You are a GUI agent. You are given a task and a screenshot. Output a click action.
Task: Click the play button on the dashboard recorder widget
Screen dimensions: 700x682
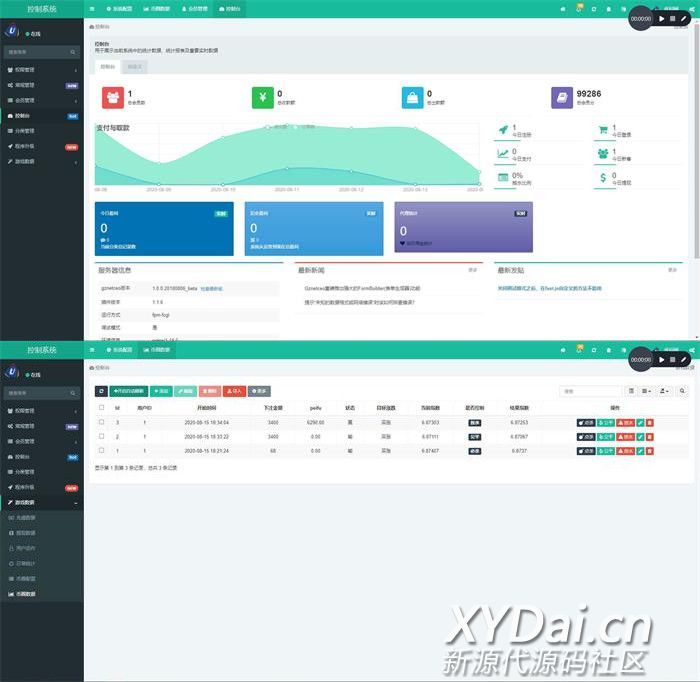662,19
